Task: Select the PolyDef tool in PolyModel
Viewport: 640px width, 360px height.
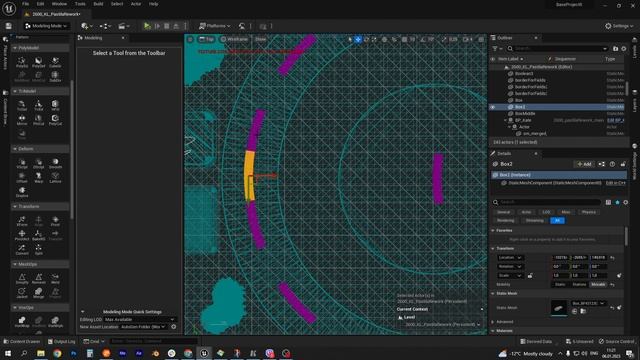Action: click(x=39, y=62)
